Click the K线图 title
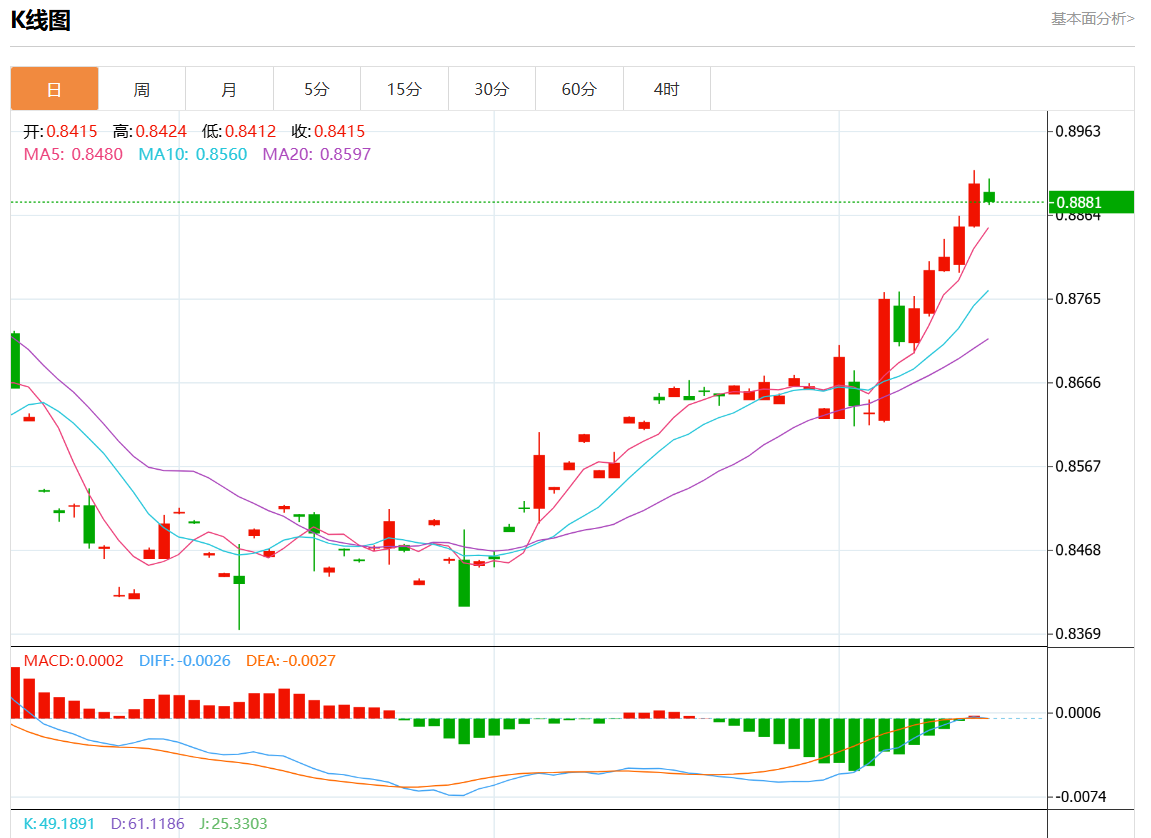The height and width of the screenshot is (838, 1151). [40, 20]
